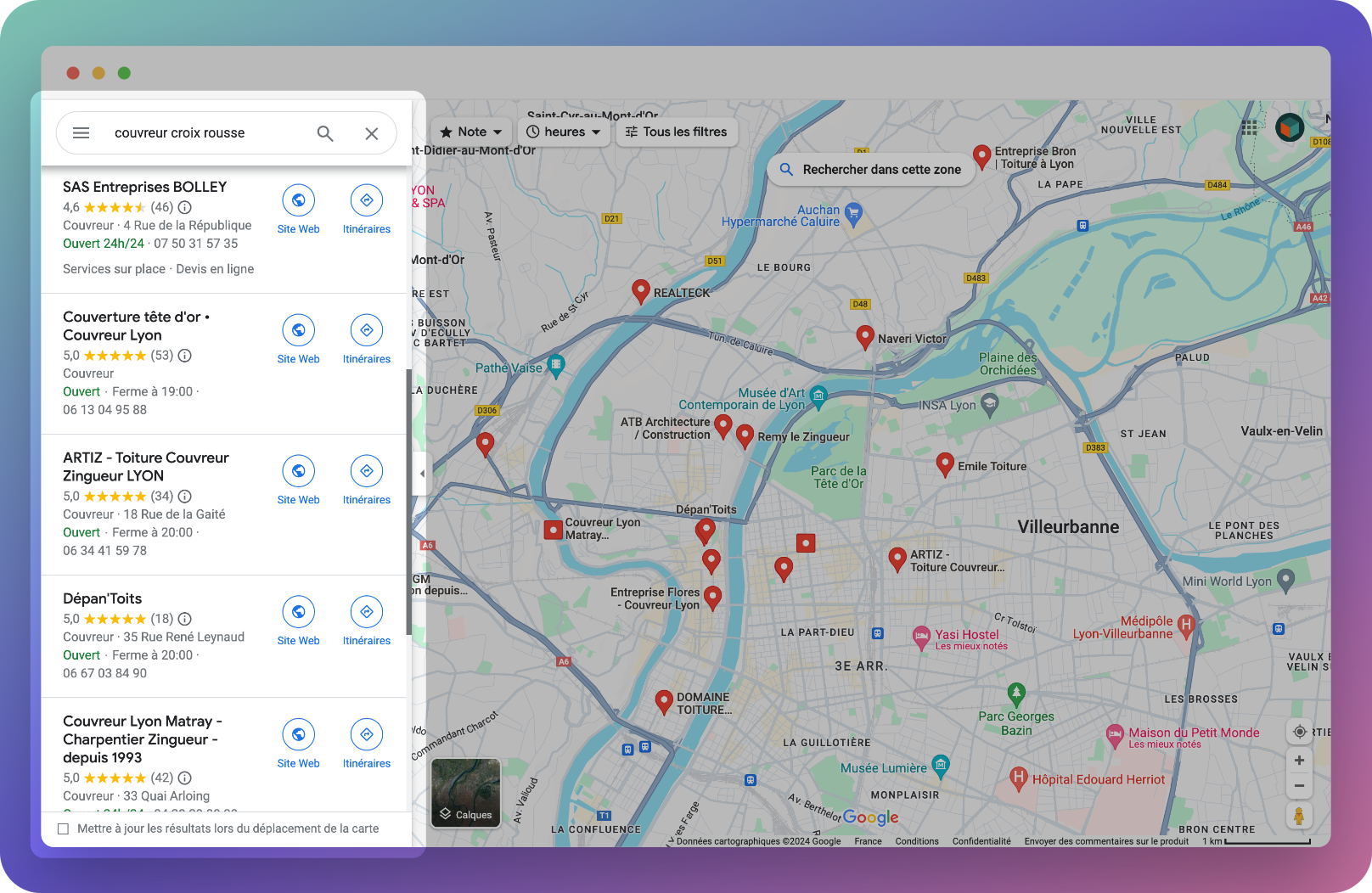Click Rechercher dans cette zone
This screenshot has width=1372, height=893.
click(870, 170)
